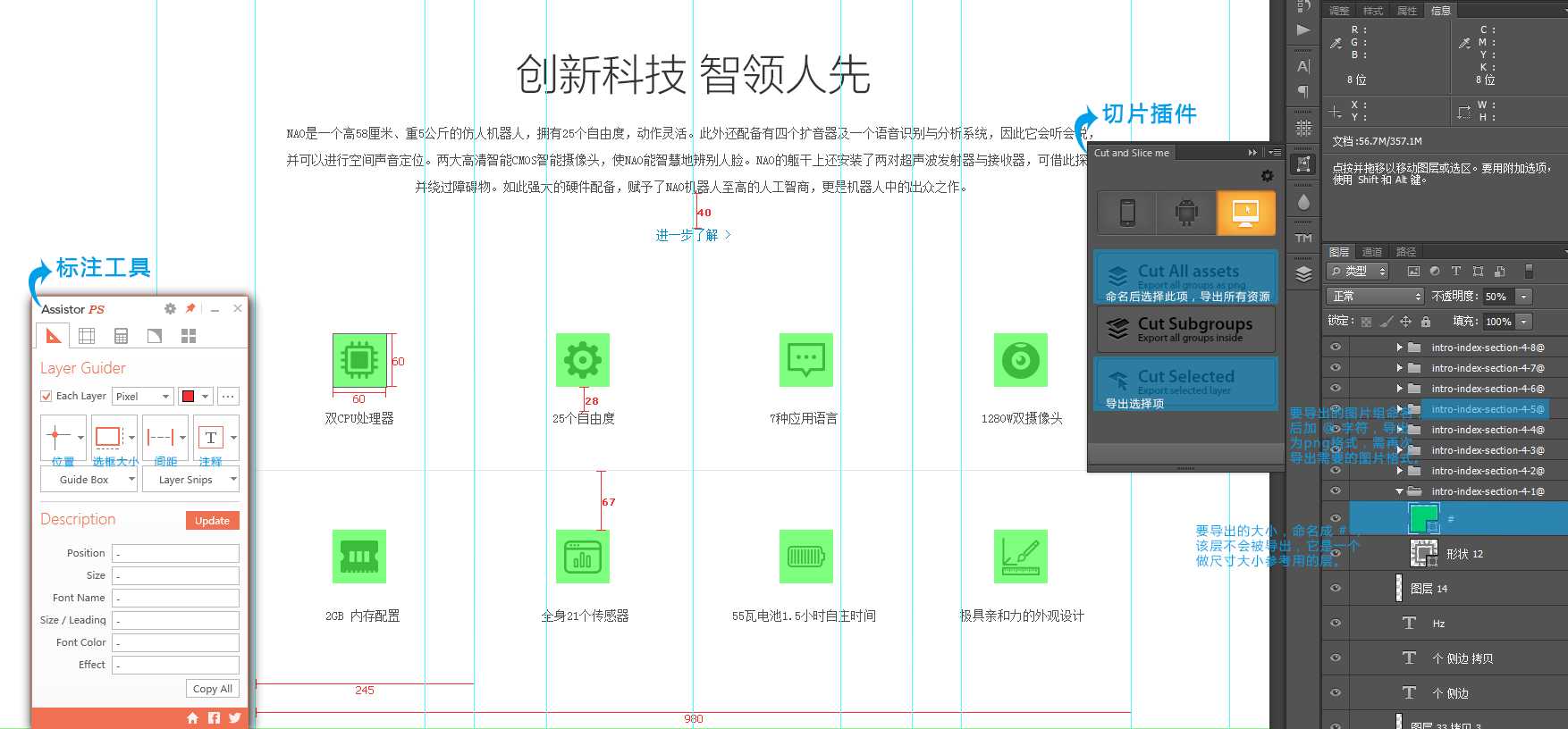Viewport: 1568px width, 729px height.
Task: Click the Font Name description field
Action: tap(175, 598)
